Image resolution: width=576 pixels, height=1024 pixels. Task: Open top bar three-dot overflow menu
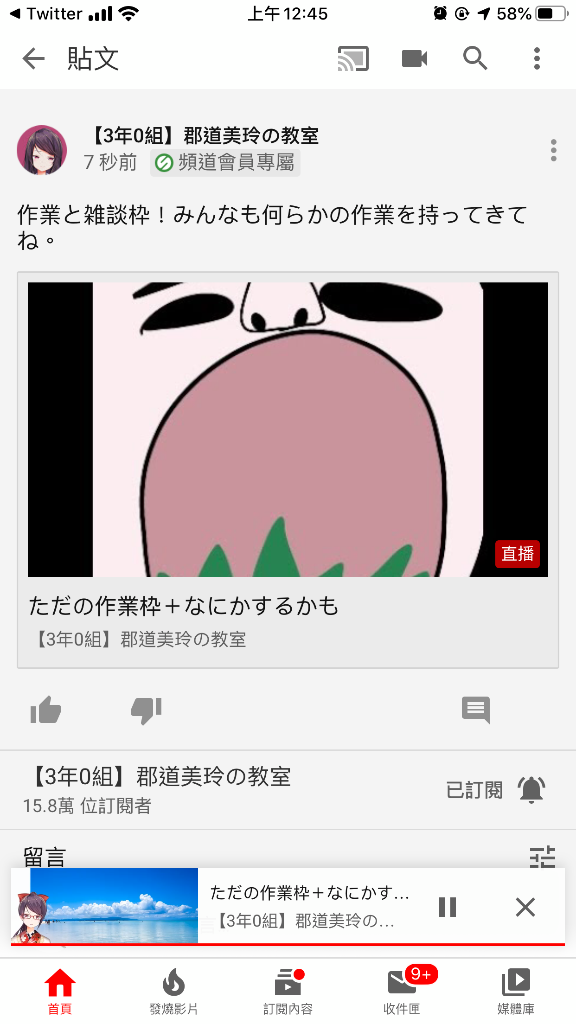[537, 59]
